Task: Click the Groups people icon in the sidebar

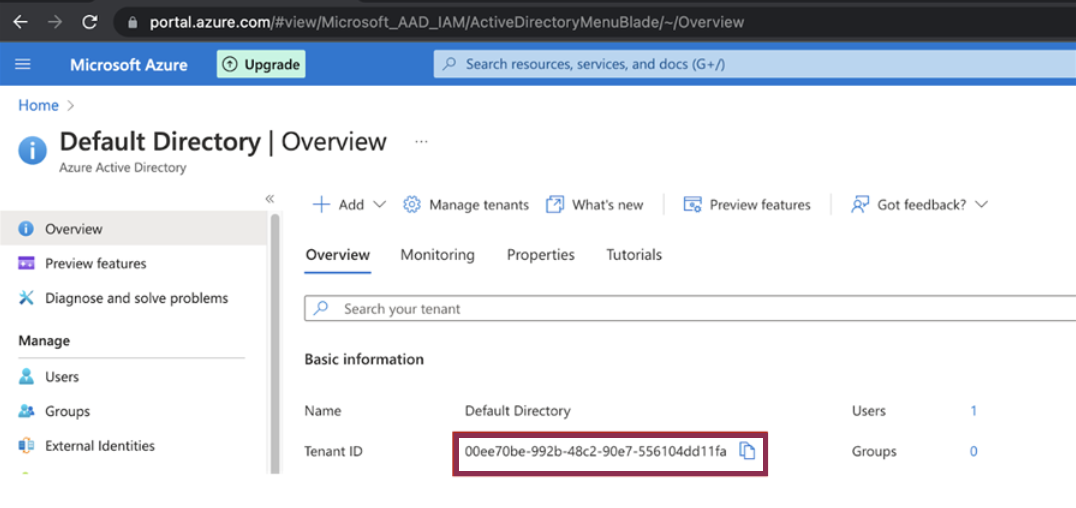Action: pos(26,411)
